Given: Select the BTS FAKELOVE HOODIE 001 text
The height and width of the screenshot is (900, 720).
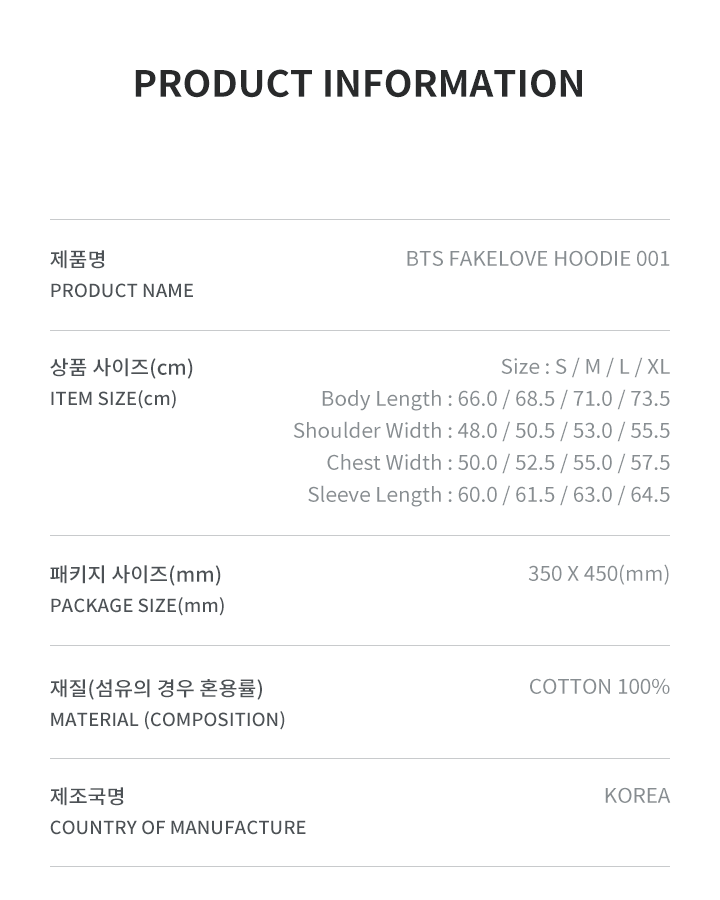Looking at the screenshot, I should (x=537, y=259).
